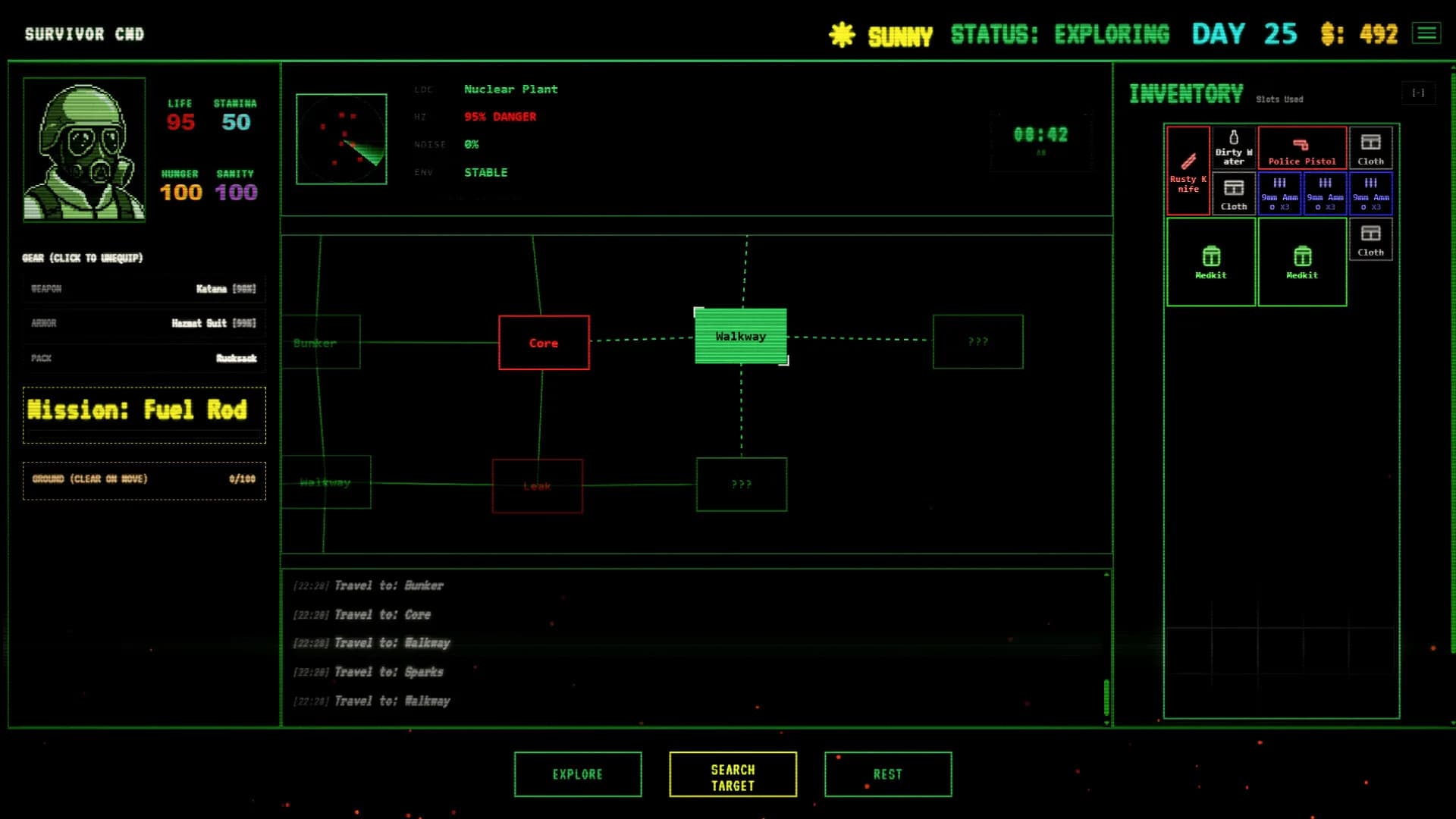This screenshot has width=1456, height=819.
Task: Select unknown ??? node right of Walkway
Action: (x=977, y=341)
